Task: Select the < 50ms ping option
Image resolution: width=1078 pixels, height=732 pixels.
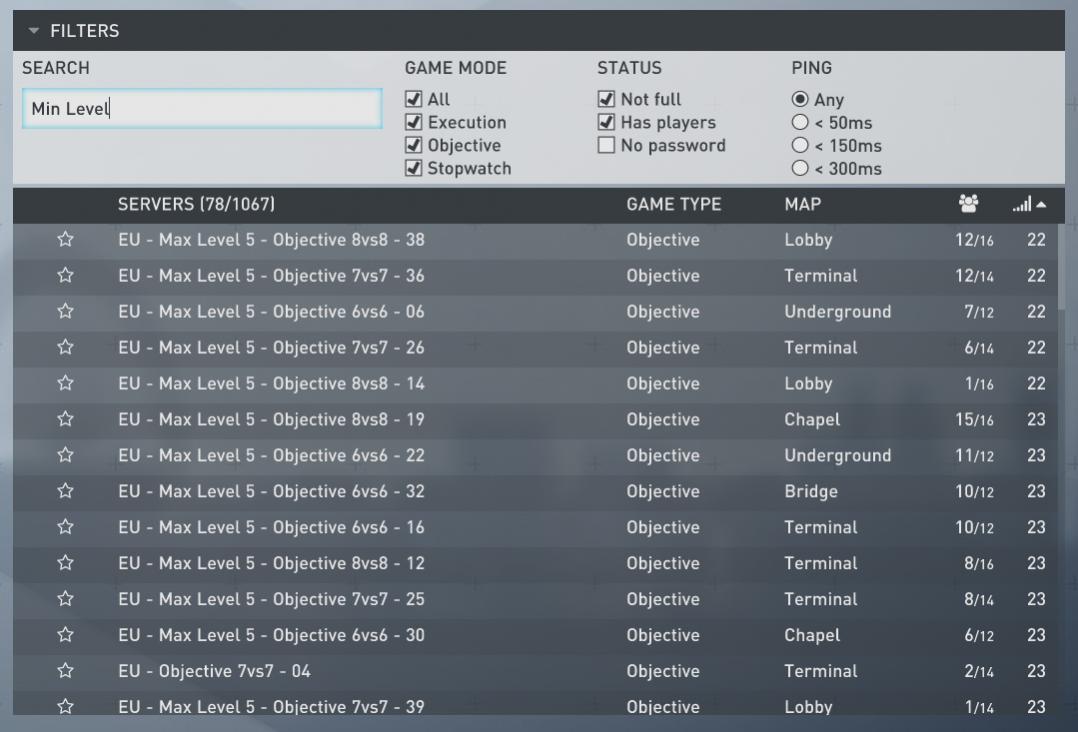Action: pos(800,123)
